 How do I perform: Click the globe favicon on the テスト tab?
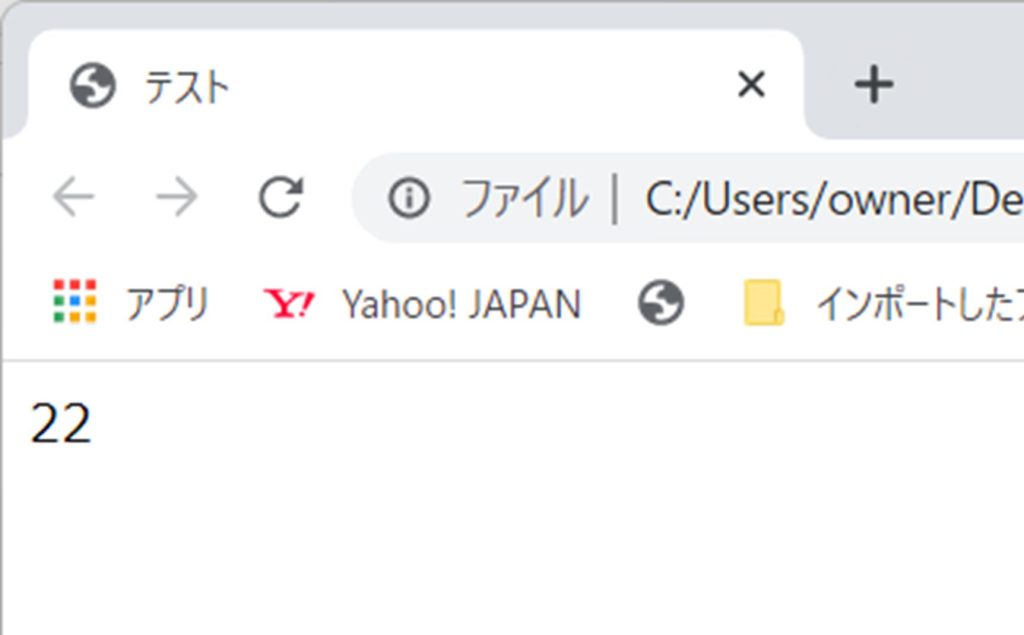coord(93,86)
